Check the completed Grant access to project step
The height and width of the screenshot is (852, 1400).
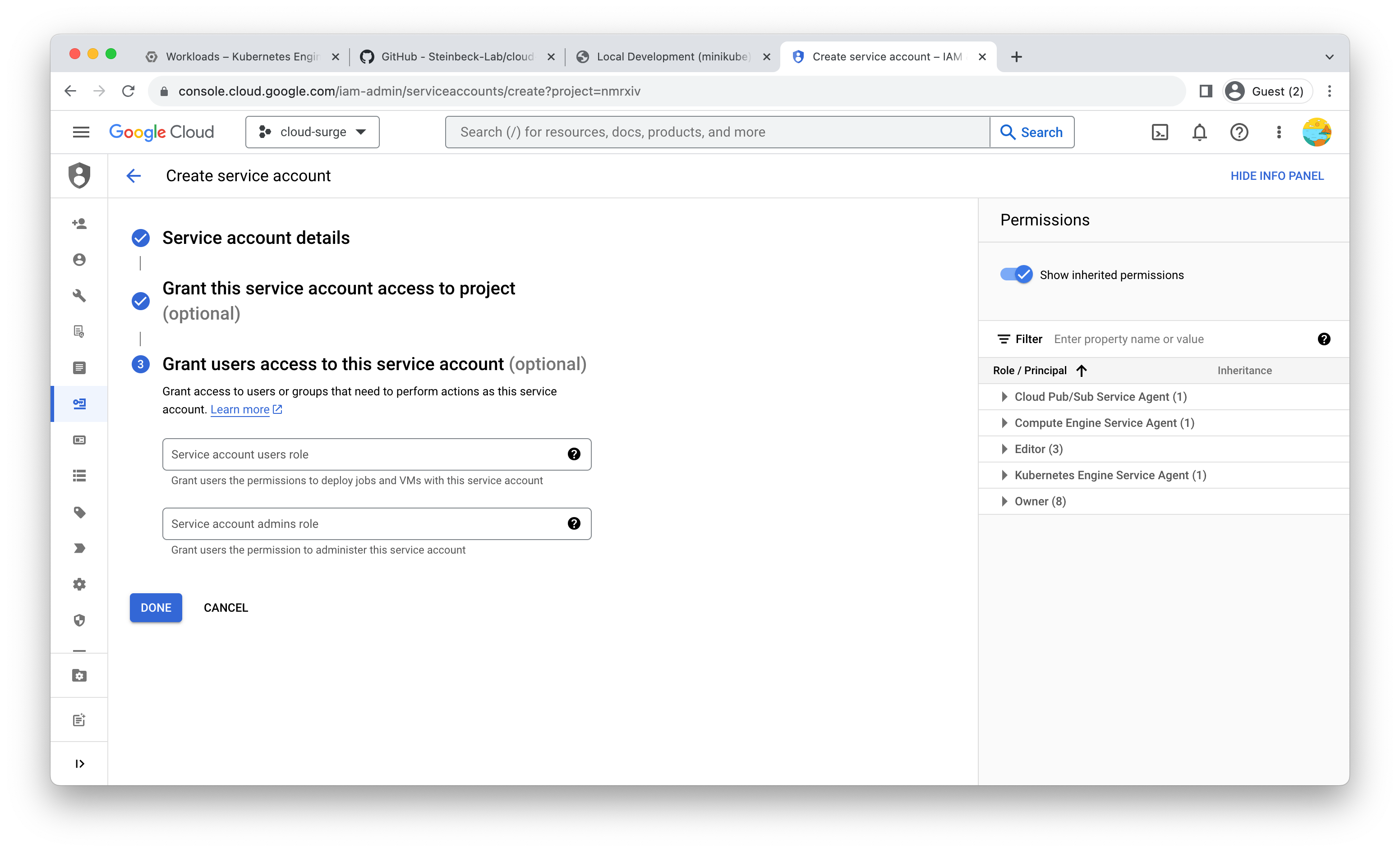(140, 294)
